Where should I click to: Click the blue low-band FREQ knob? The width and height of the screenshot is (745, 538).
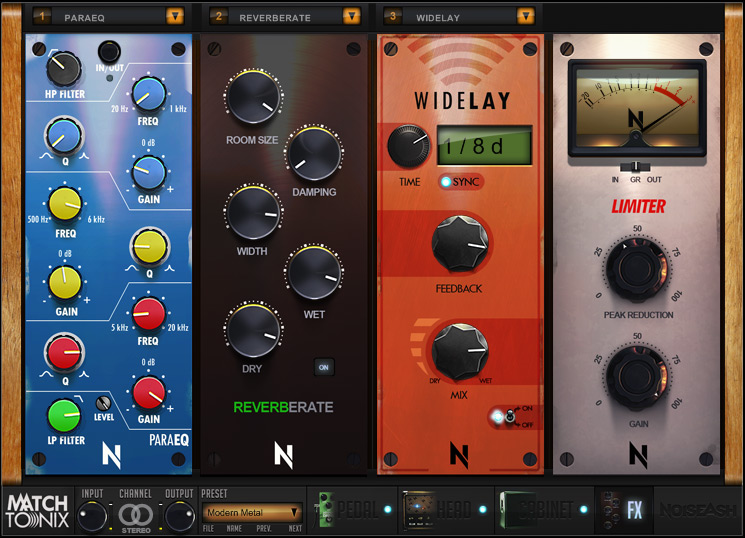pyautogui.click(x=149, y=94)
